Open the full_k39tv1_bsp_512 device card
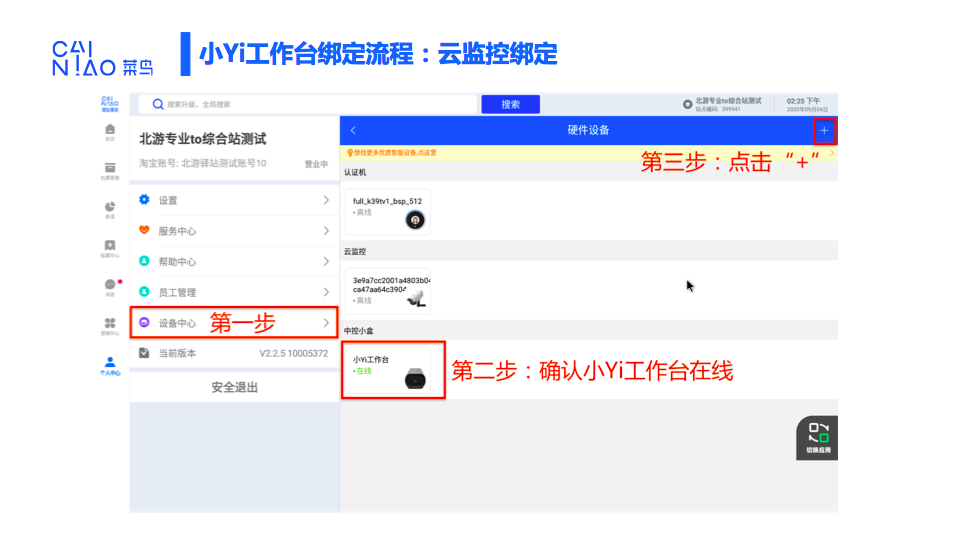 tap(388, 212)
